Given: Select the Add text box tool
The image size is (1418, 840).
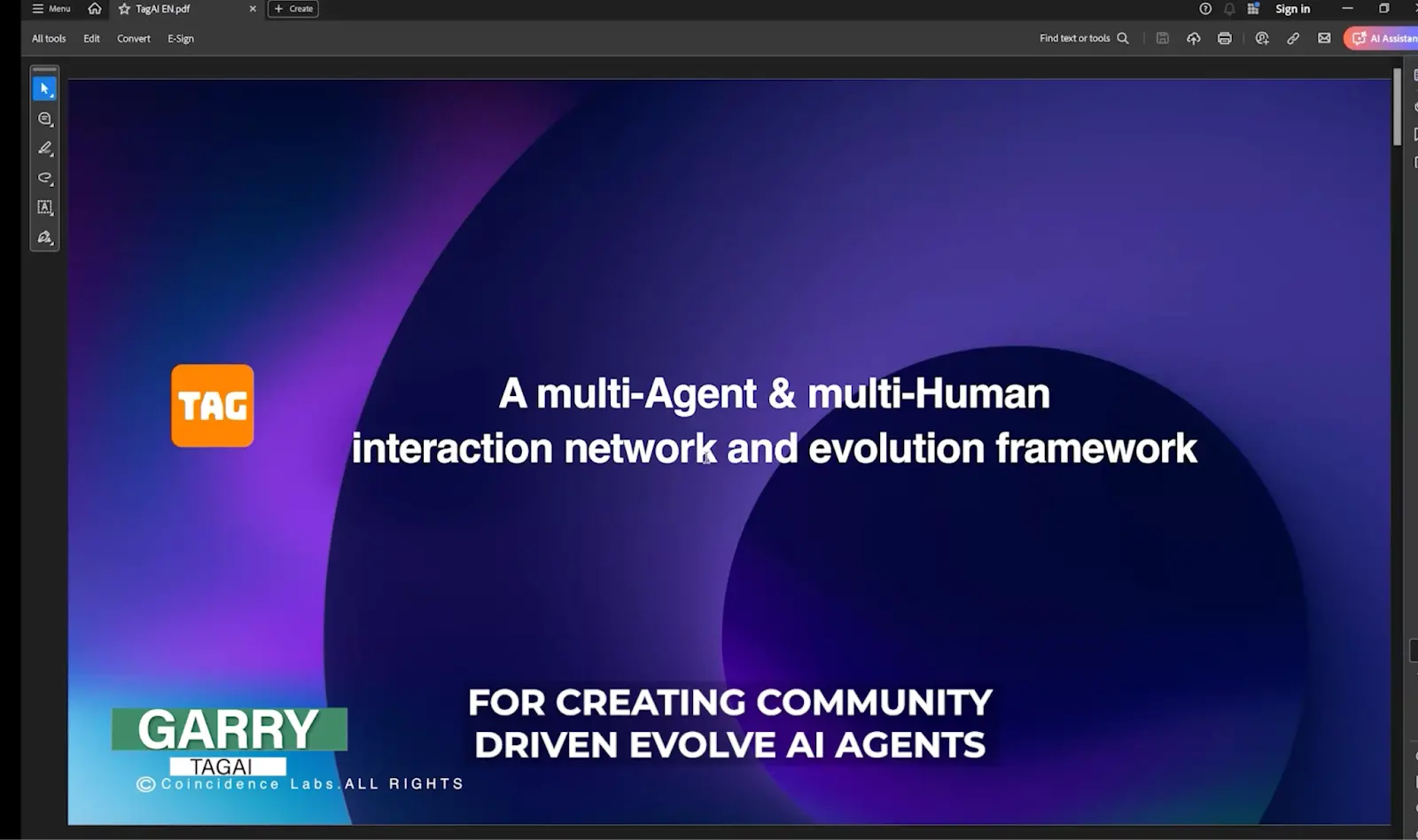Looking at the screenshot, I should [x=45, y=207].
